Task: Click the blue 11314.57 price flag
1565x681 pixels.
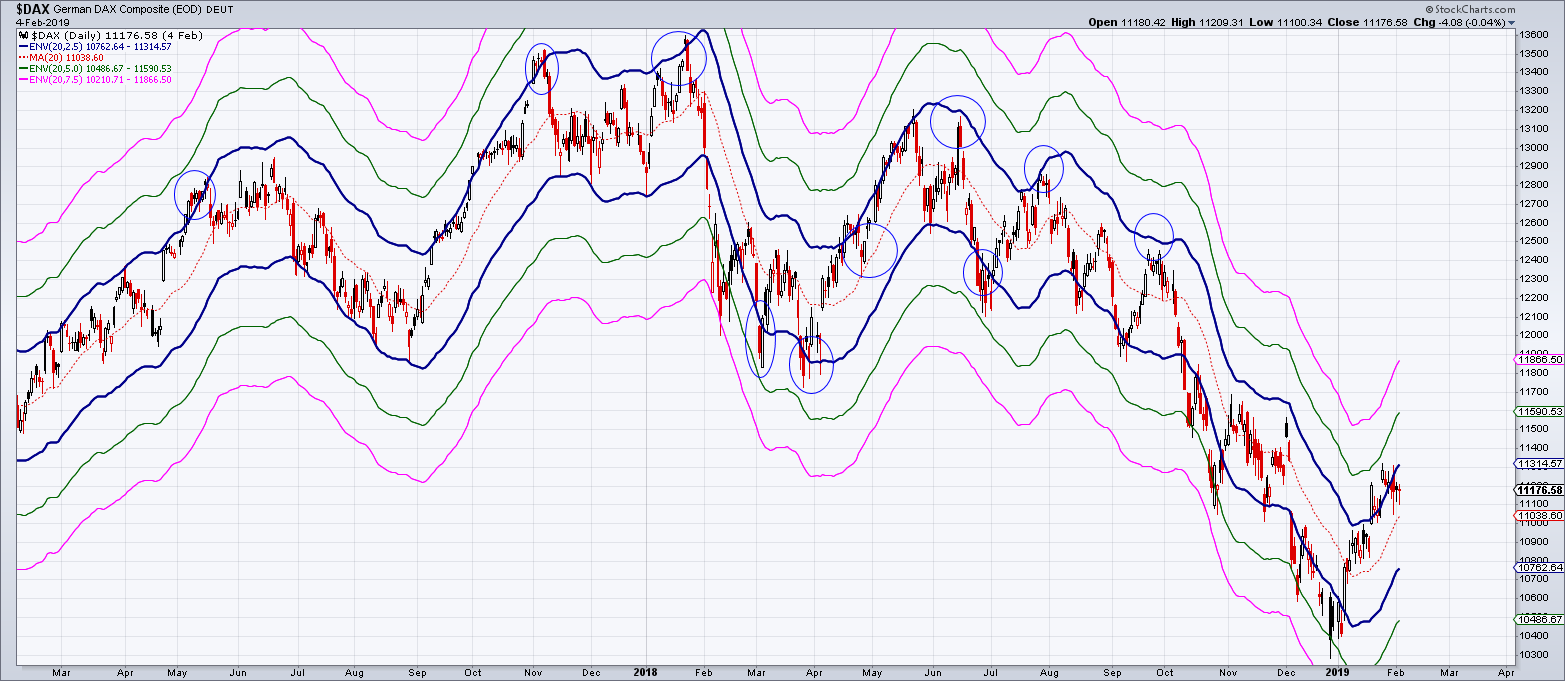Action: coord(1540,464)
